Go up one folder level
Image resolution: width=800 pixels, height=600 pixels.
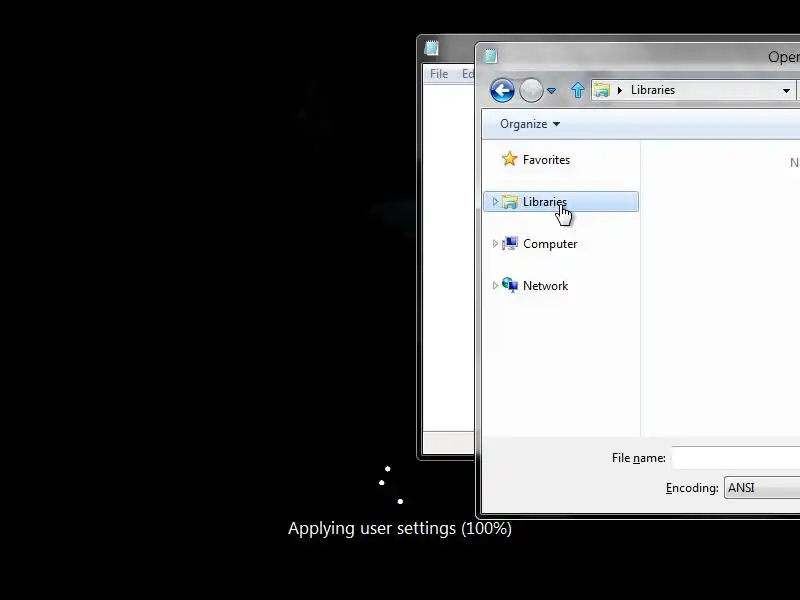coord(578,90)
